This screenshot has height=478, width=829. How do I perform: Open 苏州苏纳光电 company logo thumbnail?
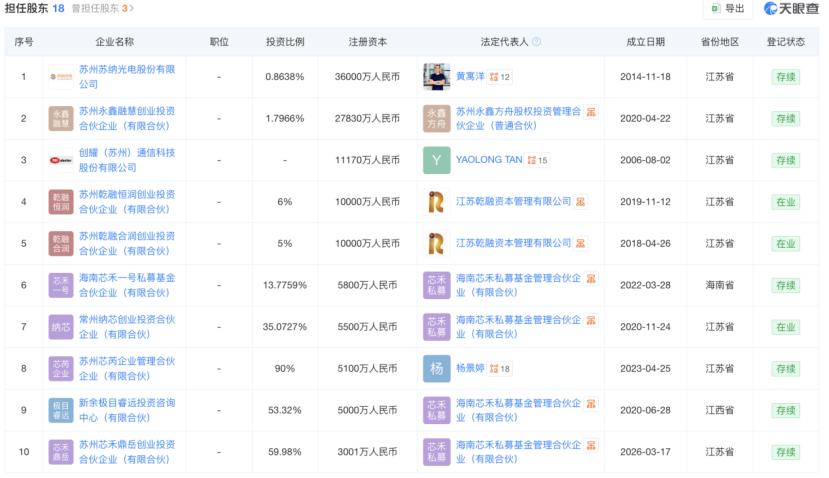coord(61,77)
